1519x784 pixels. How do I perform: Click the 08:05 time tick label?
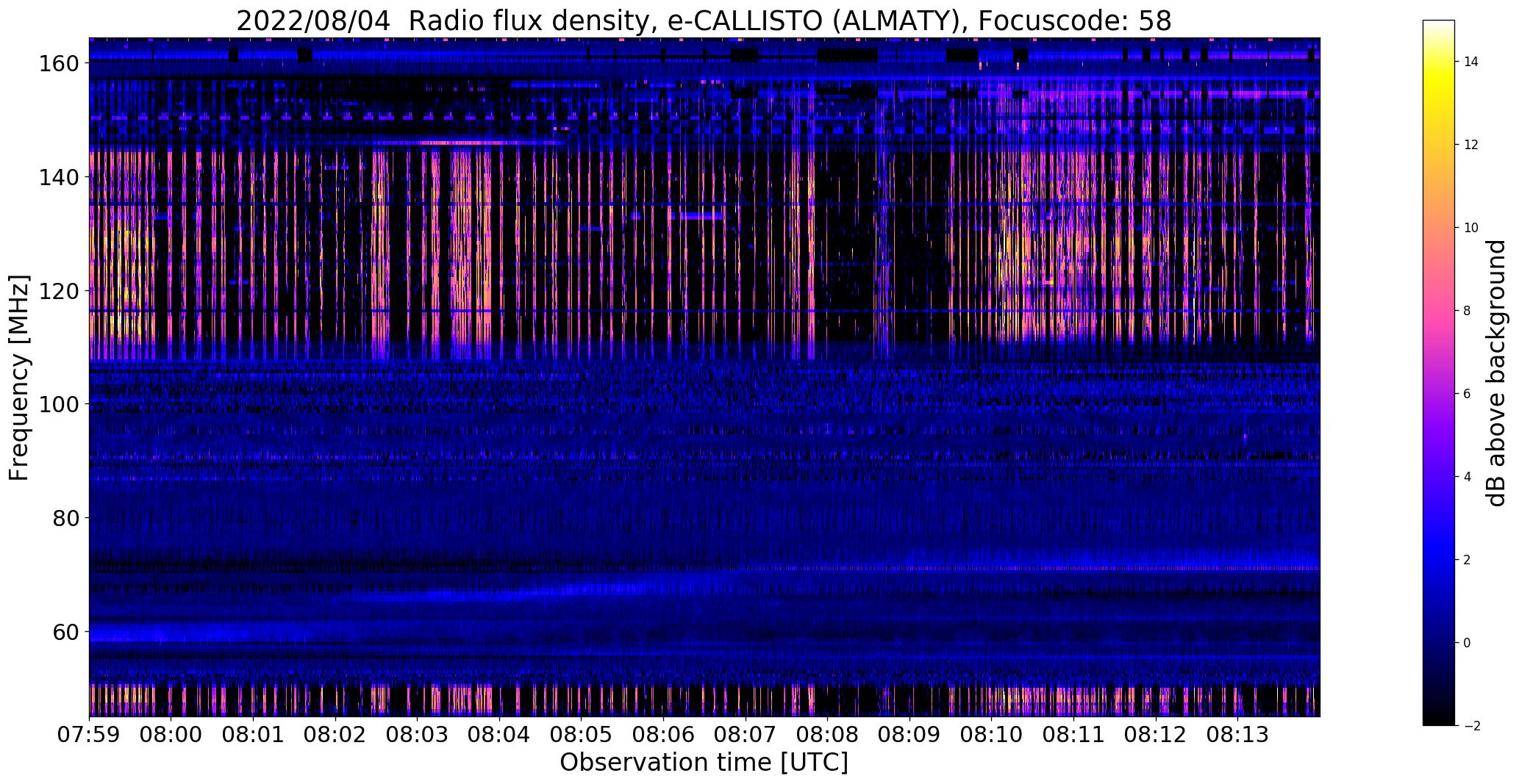click(581, 733)
